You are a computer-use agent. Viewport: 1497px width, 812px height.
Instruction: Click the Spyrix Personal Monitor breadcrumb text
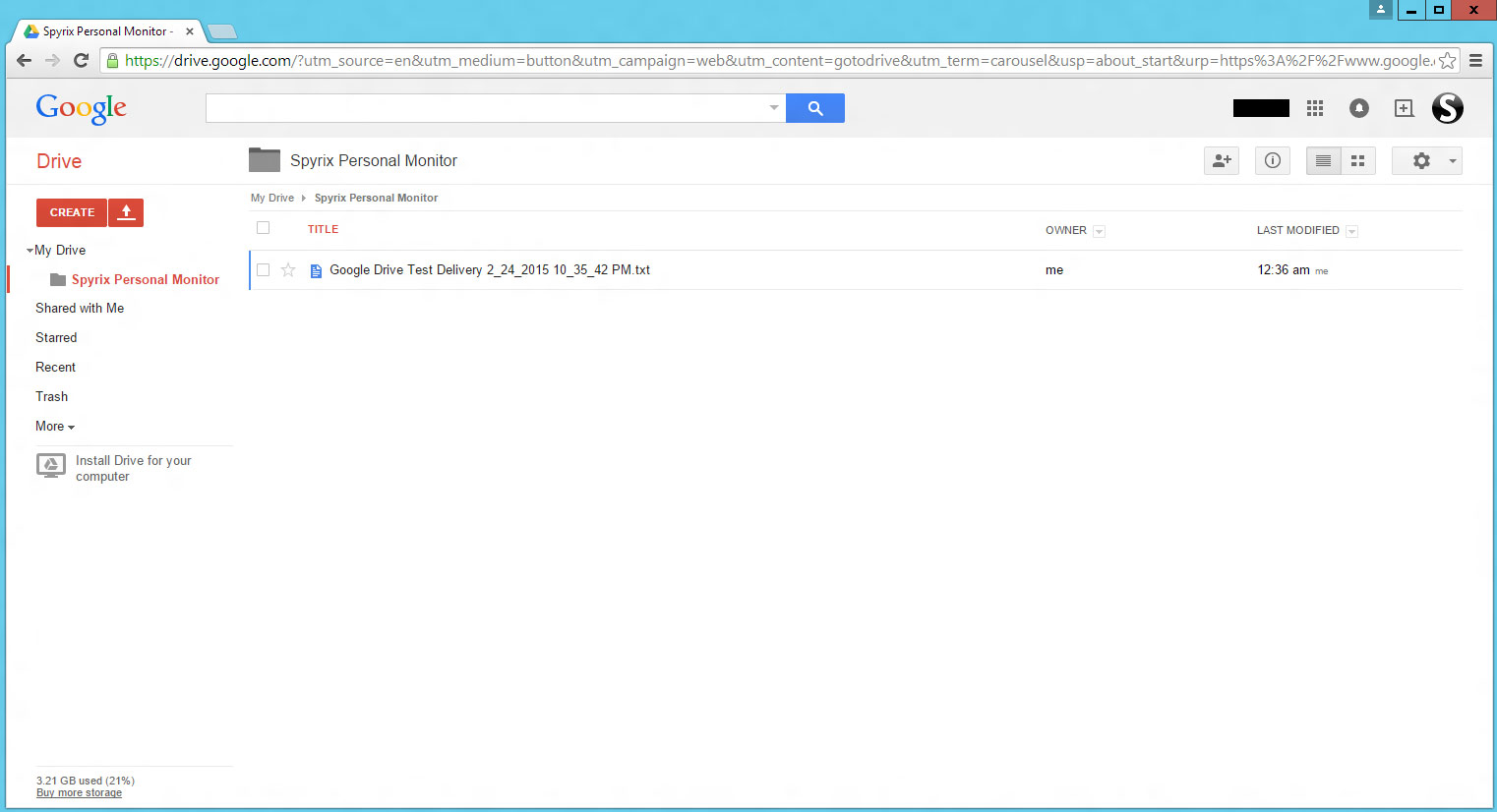376,198
